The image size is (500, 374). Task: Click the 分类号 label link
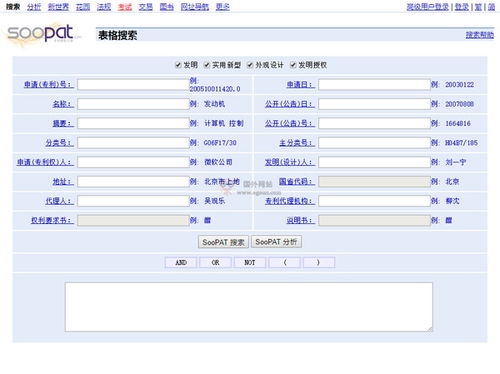[x=60, y=143]
